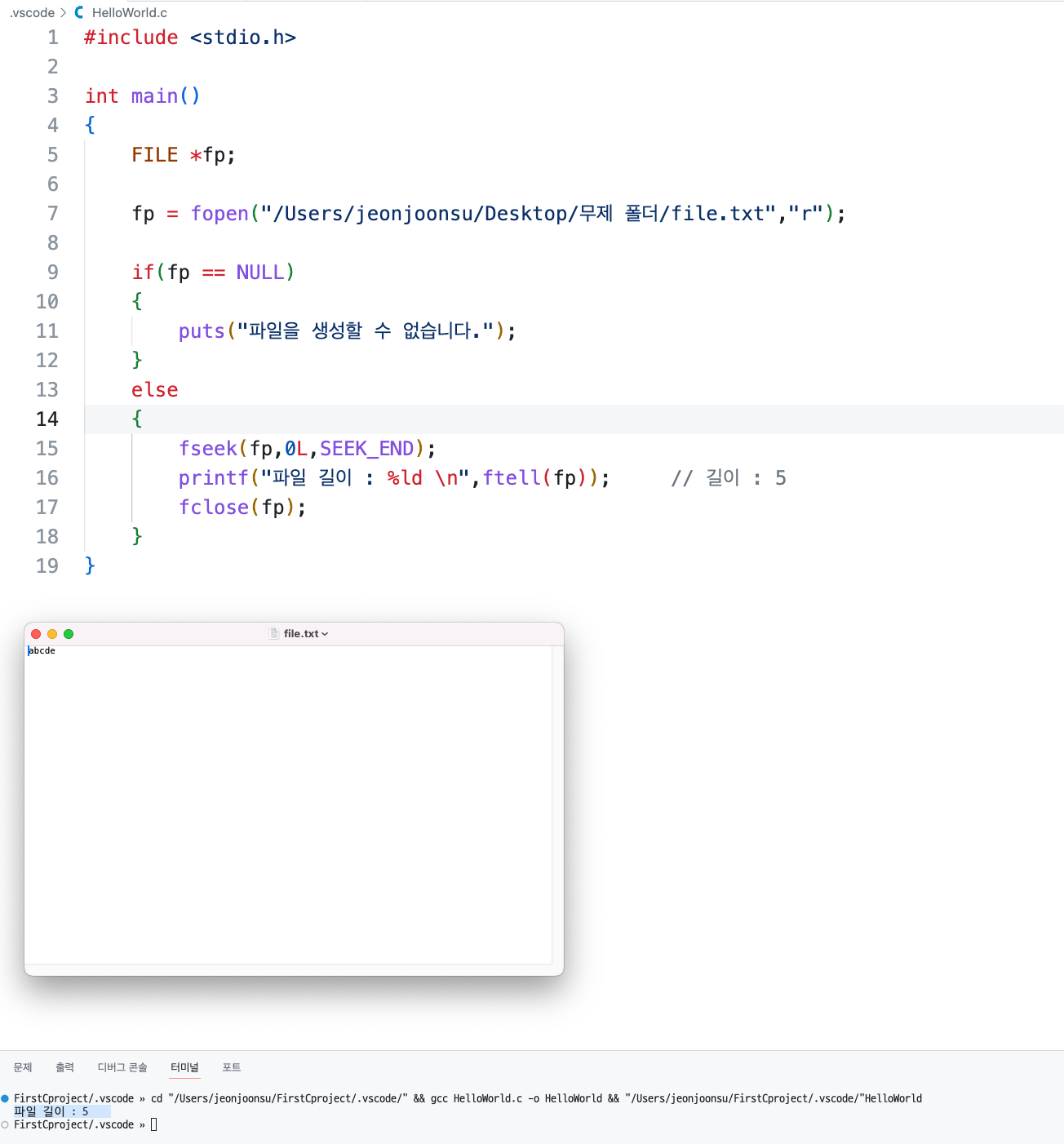Click the .vscode breadcrumb folder
This screenshot has height=1144, width=1064.
point(32,13)
